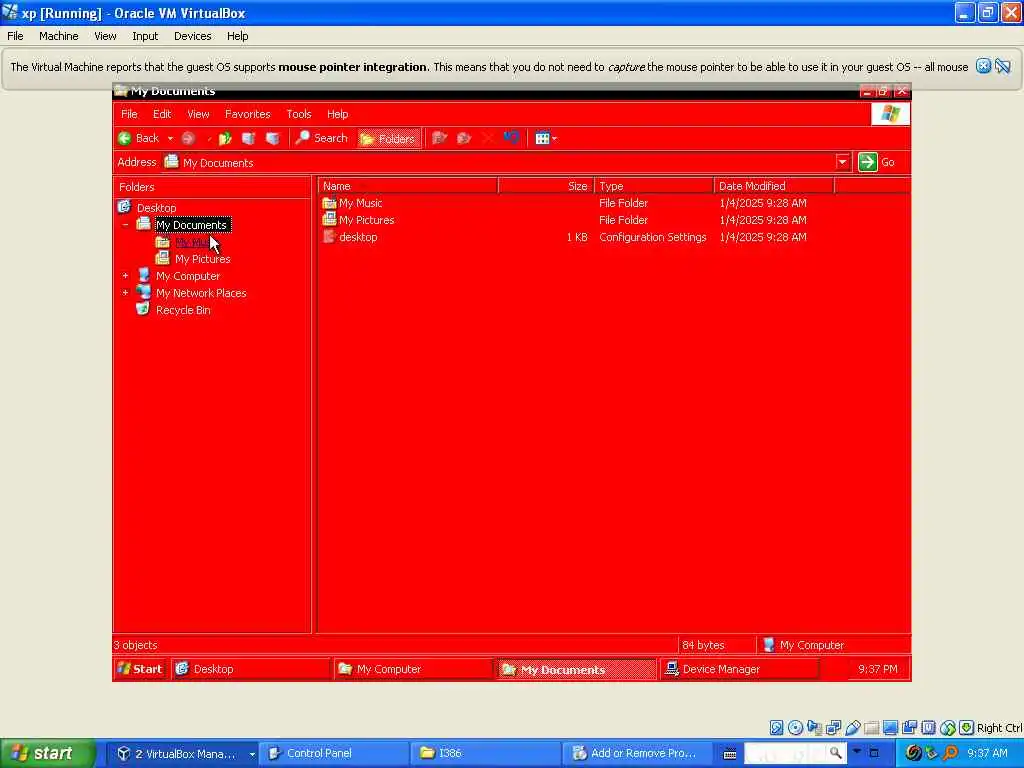This screenshot has height=768, width=1024.
Task: Collapse the My Documents tree node
Action: (125, 225)
